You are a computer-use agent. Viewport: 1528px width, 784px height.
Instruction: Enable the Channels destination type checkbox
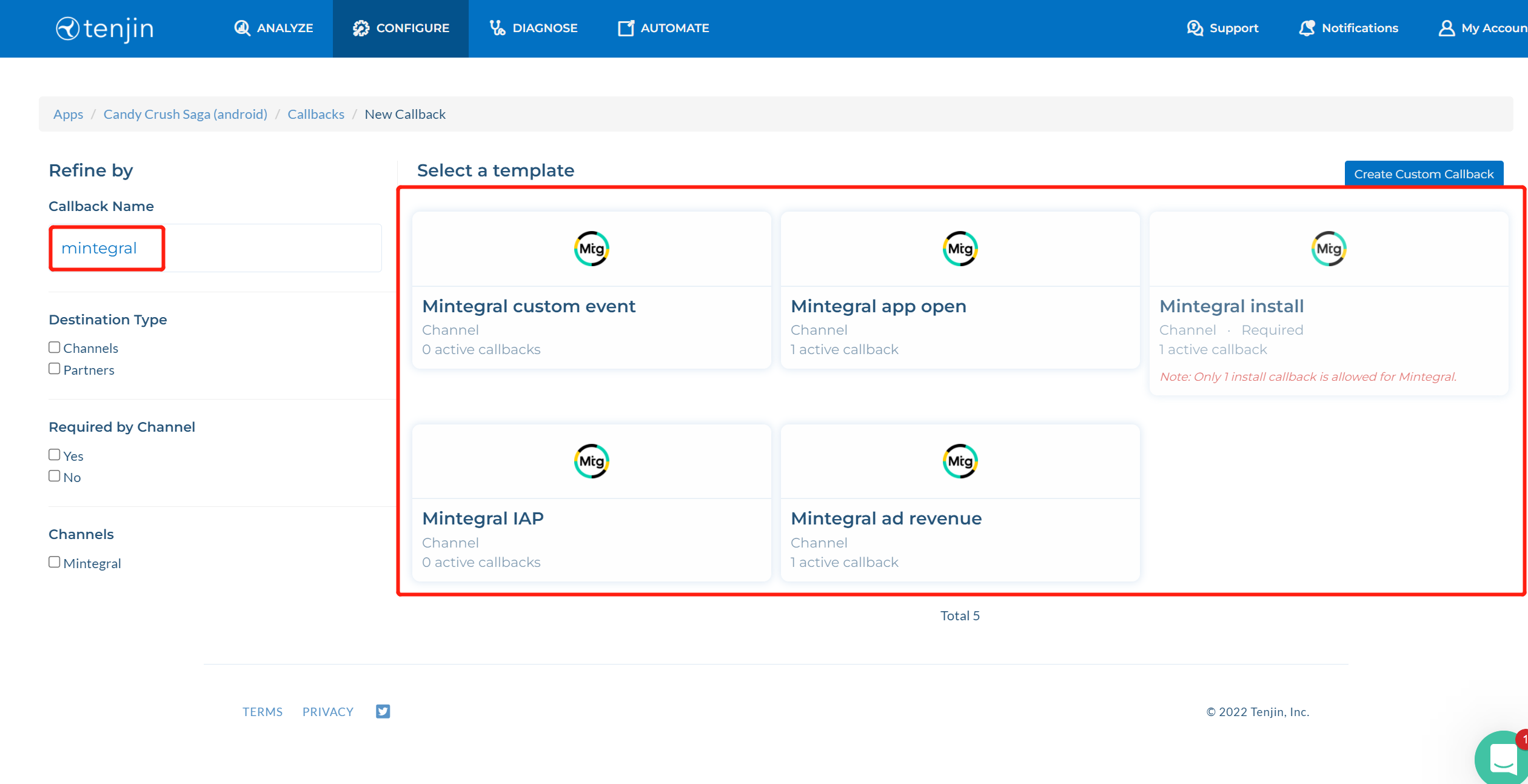54,346
